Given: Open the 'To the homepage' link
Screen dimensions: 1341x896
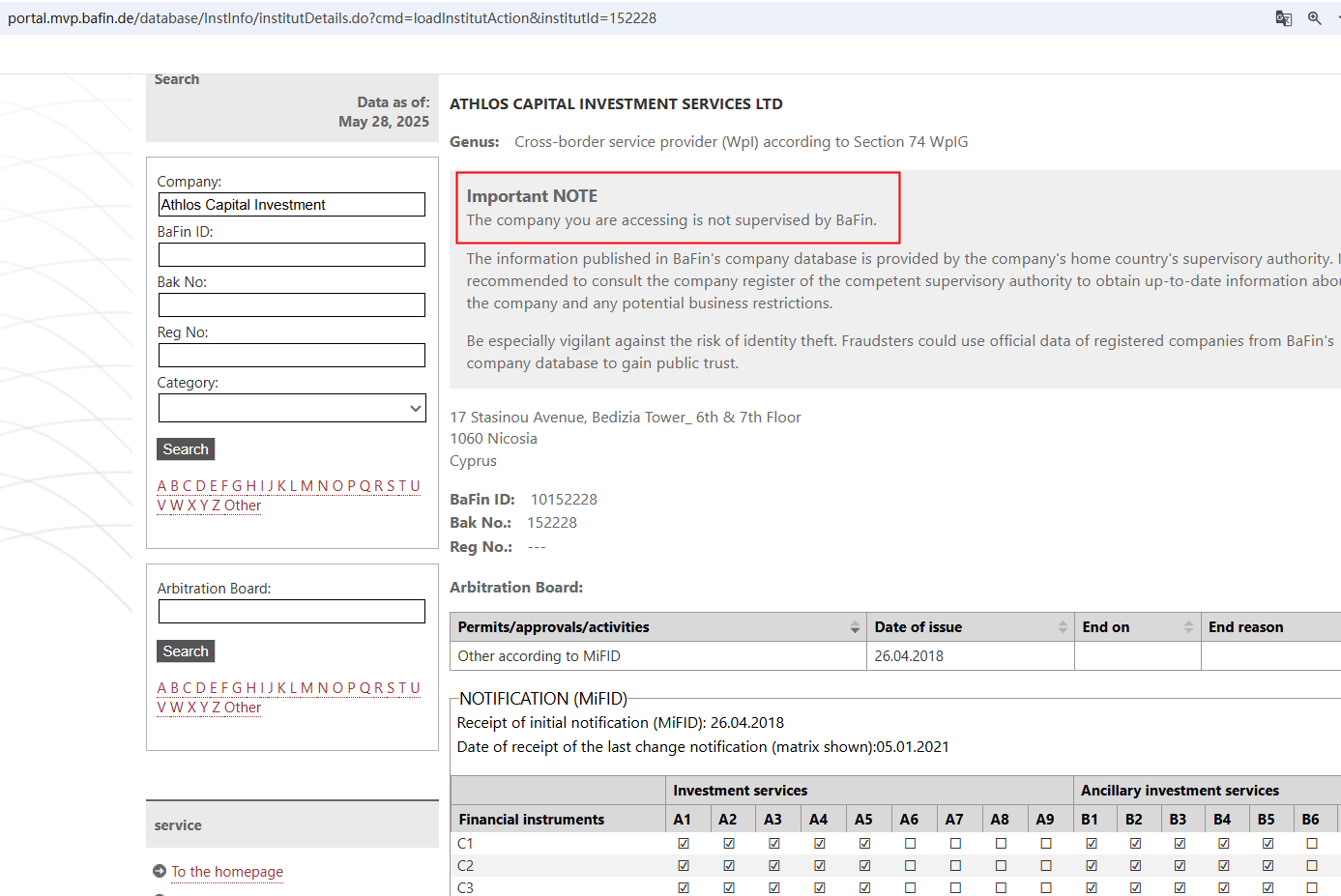Looking at the screenshot, I should coord(227,872).
